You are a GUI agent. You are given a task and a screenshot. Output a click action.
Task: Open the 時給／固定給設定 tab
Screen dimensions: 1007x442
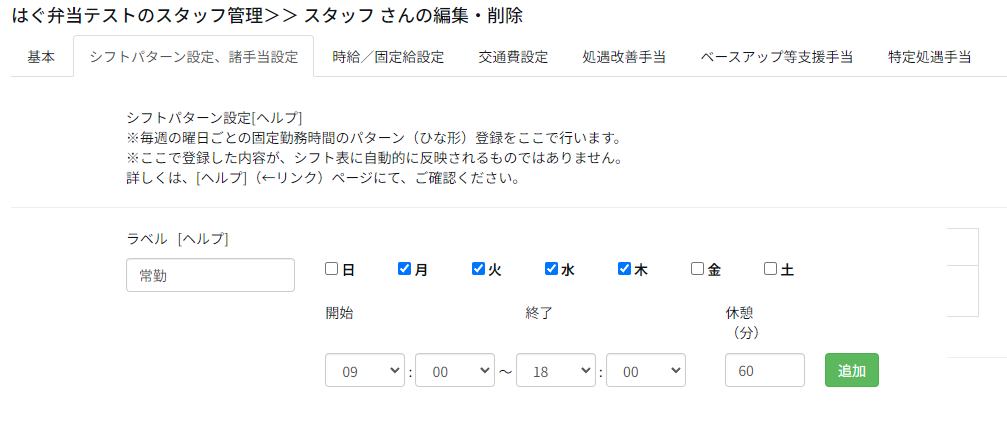tap(388, 57)
